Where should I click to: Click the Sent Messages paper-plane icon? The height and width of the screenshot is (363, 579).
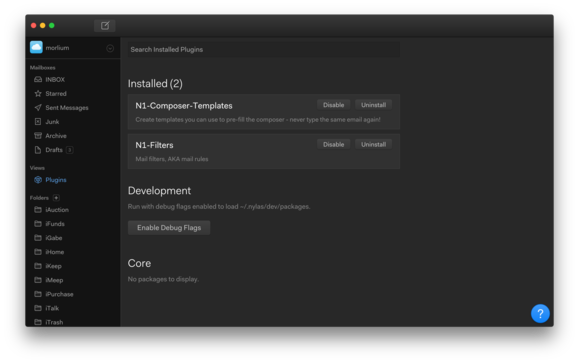pyautogui.click(x=38, y=107)
